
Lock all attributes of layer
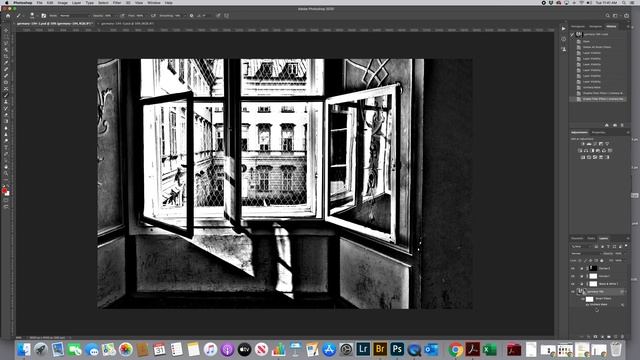pyautogui.click(x=602, y=260)
